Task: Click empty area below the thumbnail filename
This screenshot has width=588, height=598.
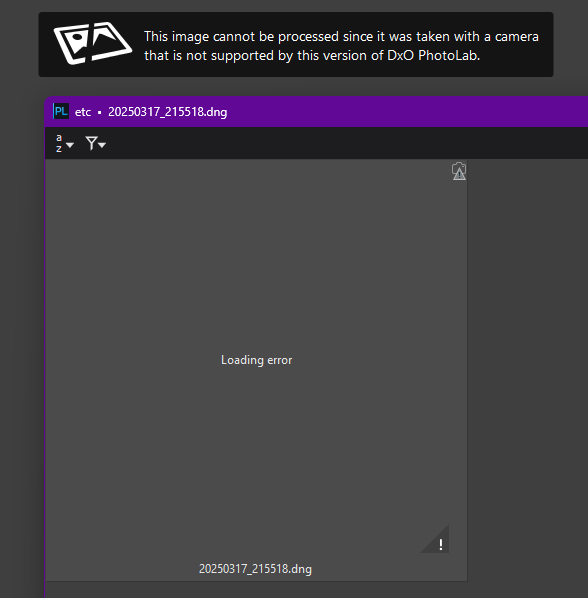Action: coord(255,590)
